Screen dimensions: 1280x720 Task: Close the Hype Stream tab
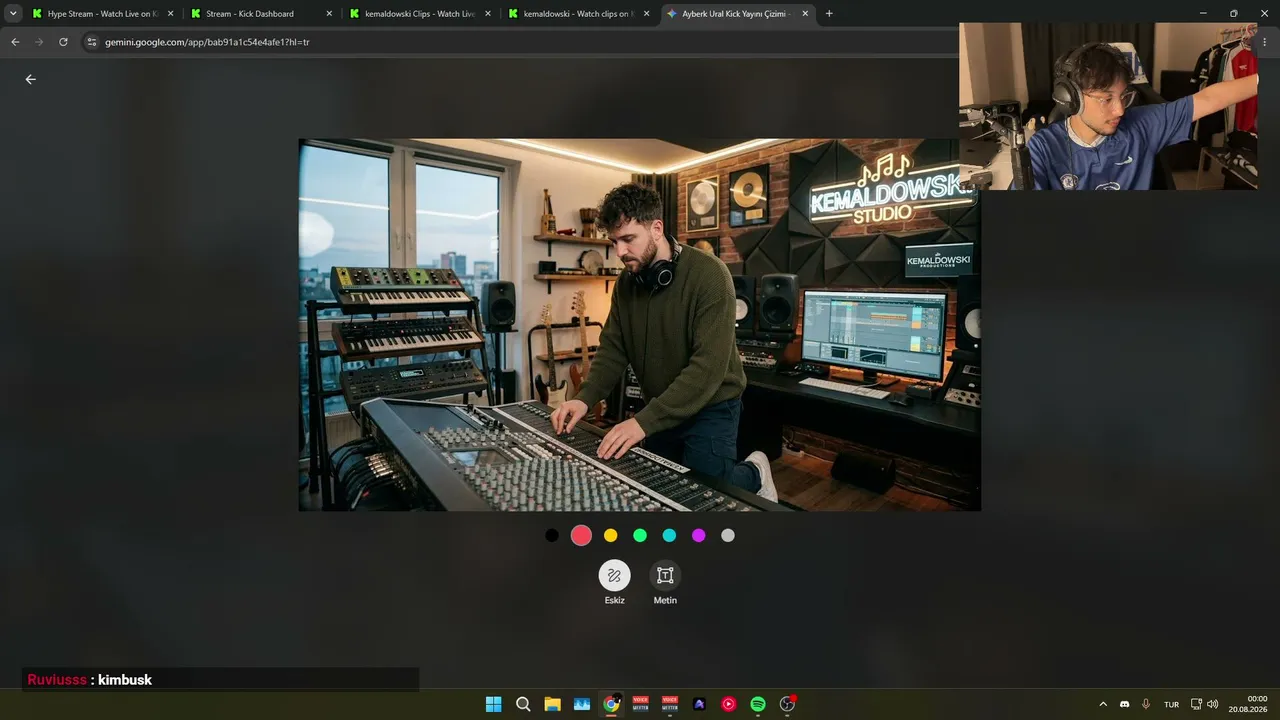(x=170, y=14)
